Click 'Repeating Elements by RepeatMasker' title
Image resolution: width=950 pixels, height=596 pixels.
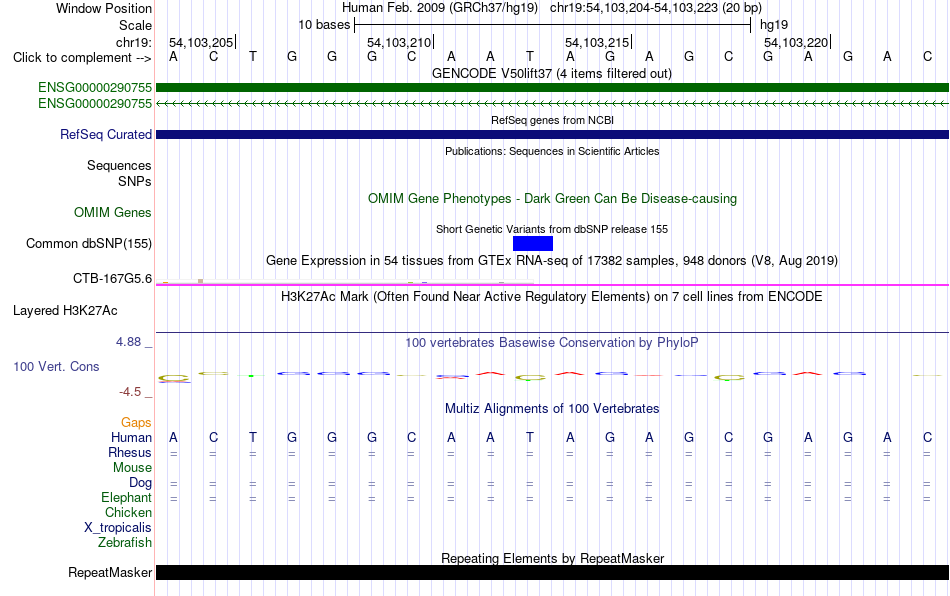coord(552,558)
